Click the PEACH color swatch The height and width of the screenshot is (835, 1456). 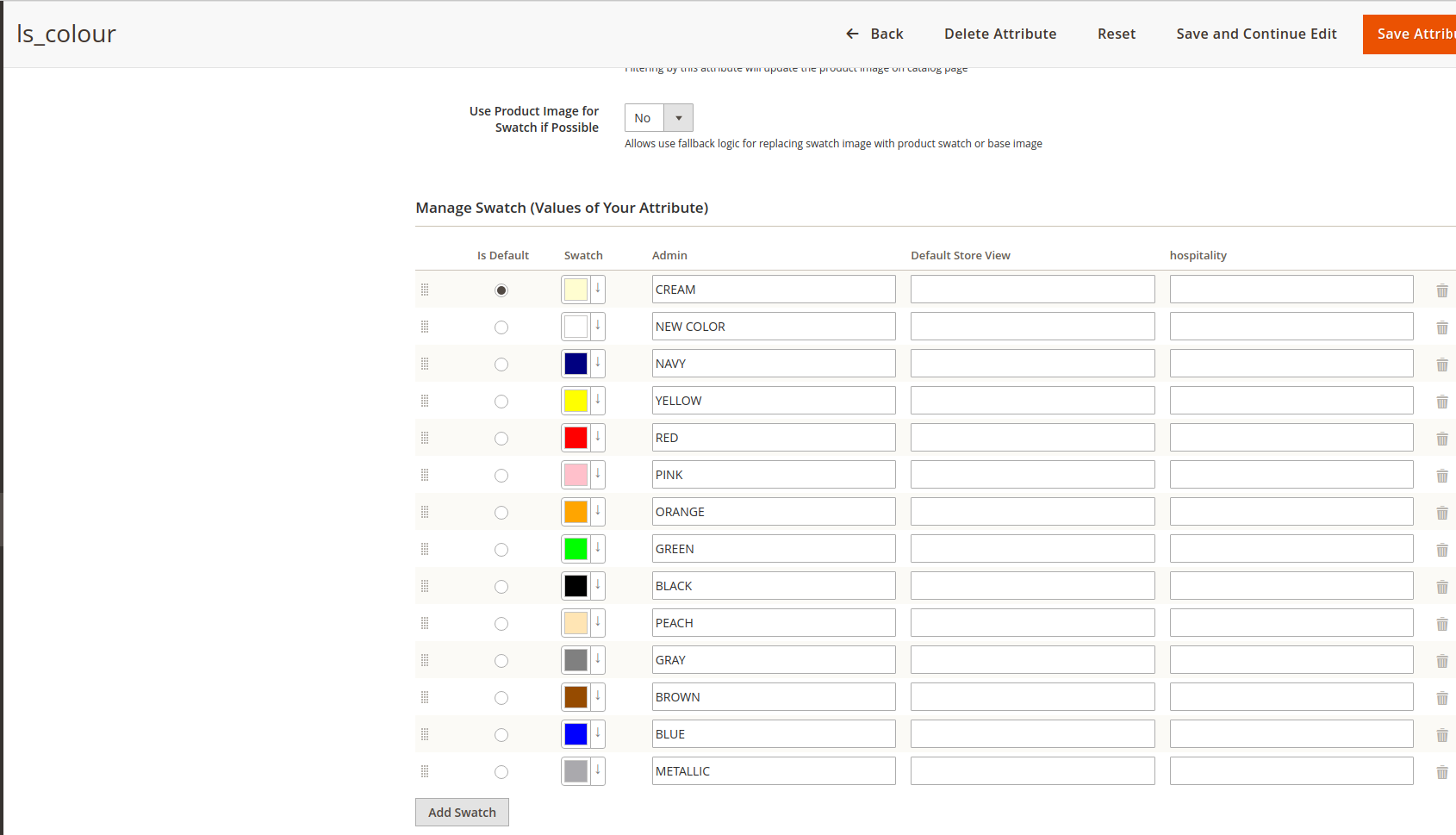tap(576, 623)
